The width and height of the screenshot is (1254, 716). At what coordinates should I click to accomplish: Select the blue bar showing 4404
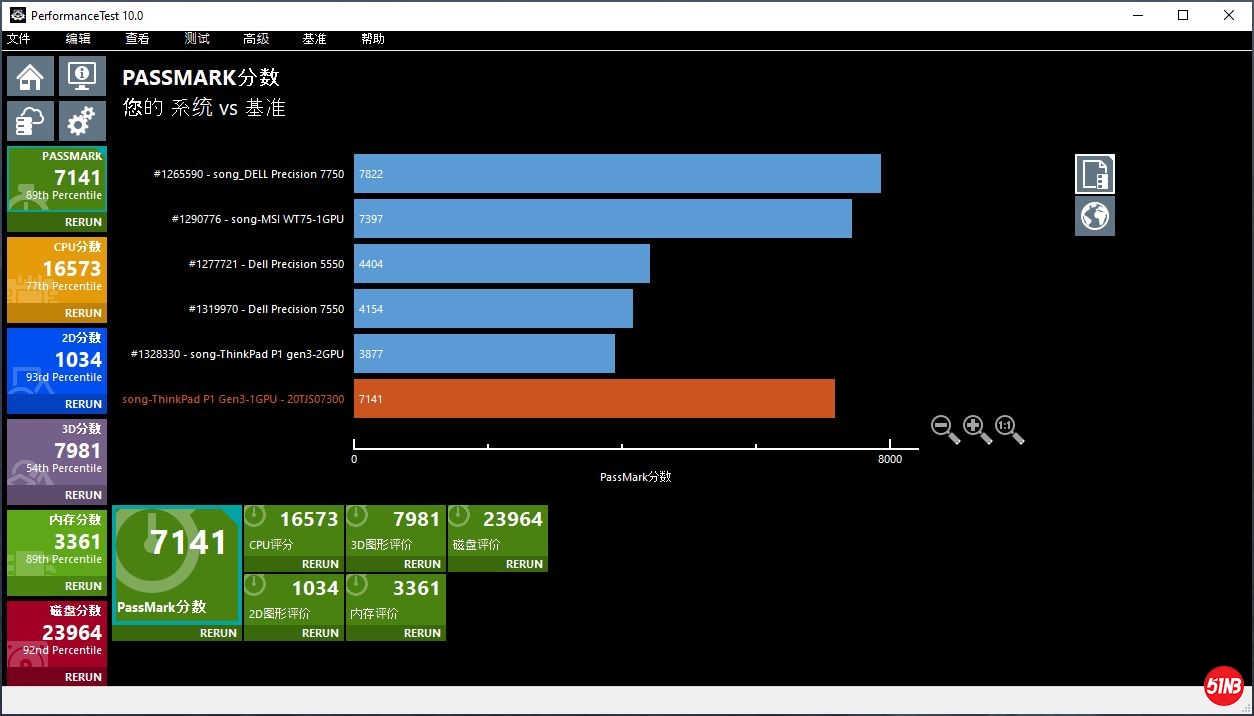point(502,264)
